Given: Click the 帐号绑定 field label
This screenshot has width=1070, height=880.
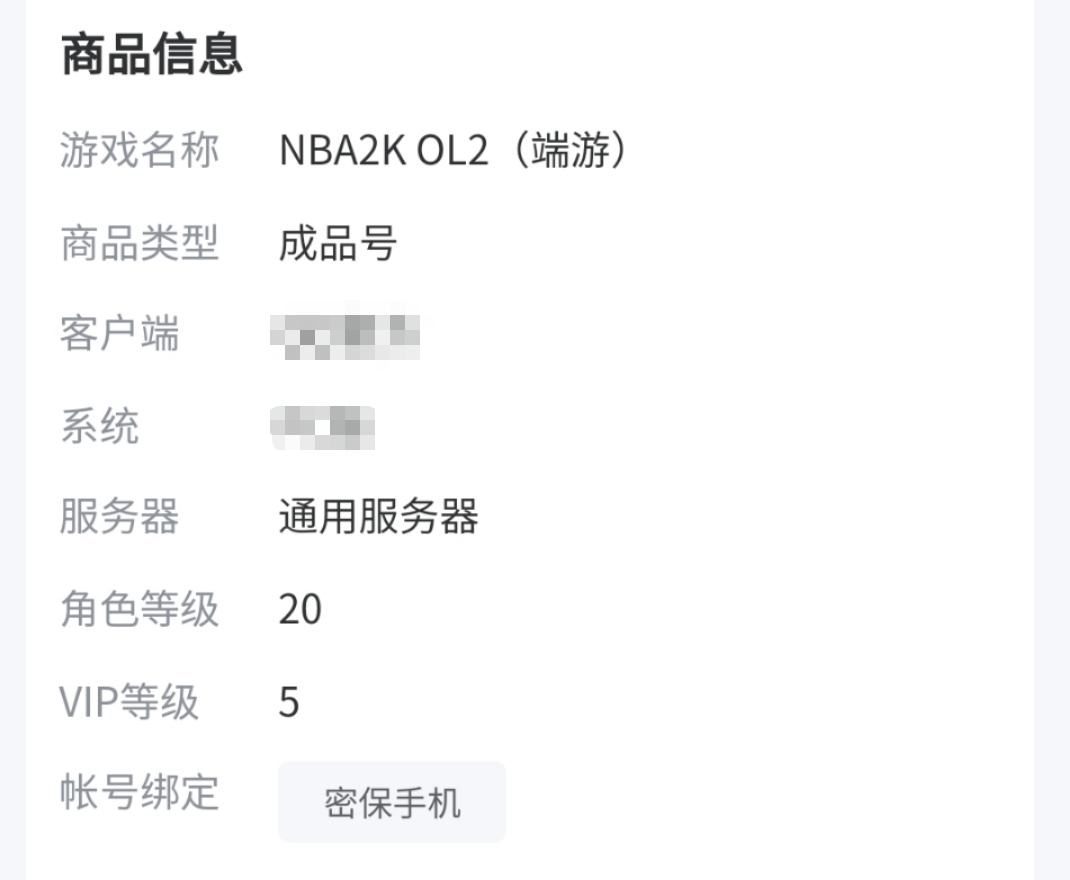Looking at the screenshot, I should pos(139,793).
